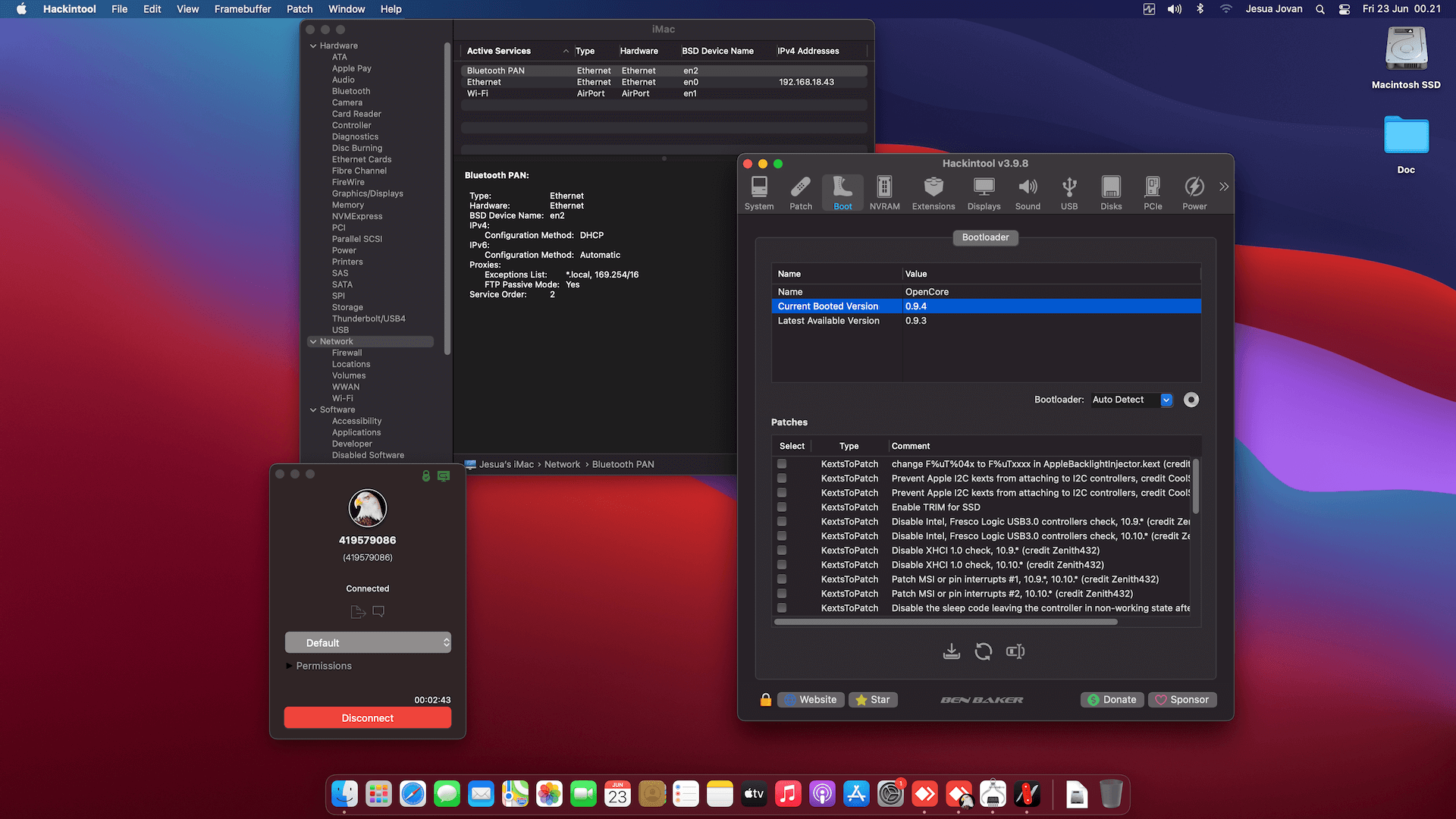Tick checkbox for Enable TRIM for SSD patch
Screen dimensions: 1456x819
(x=782, y=507)
